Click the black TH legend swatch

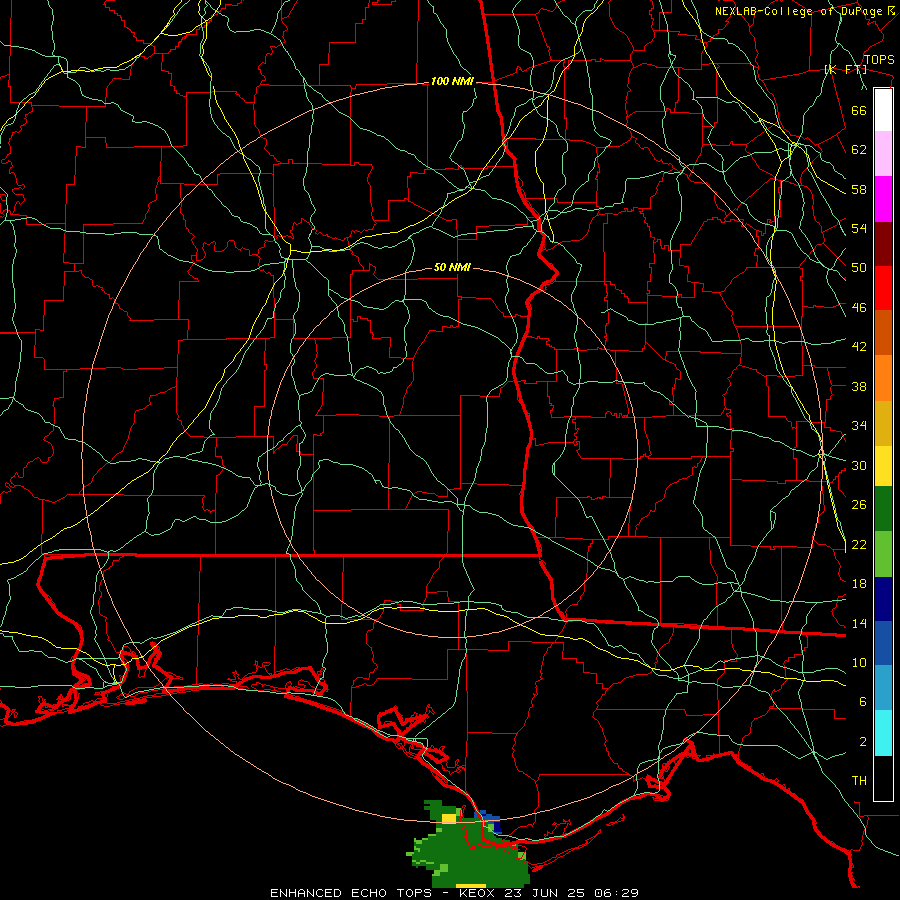tap(883, 778)
